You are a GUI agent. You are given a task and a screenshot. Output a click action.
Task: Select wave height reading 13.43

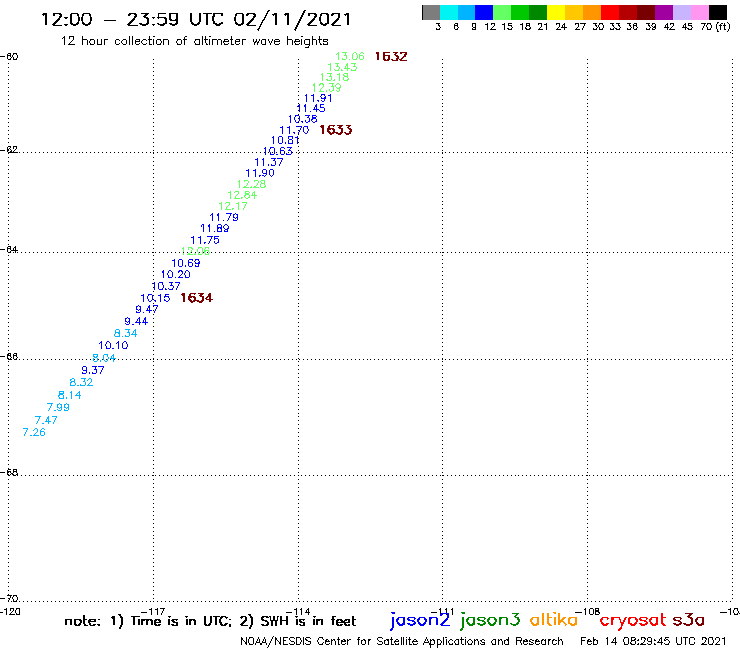342,67
